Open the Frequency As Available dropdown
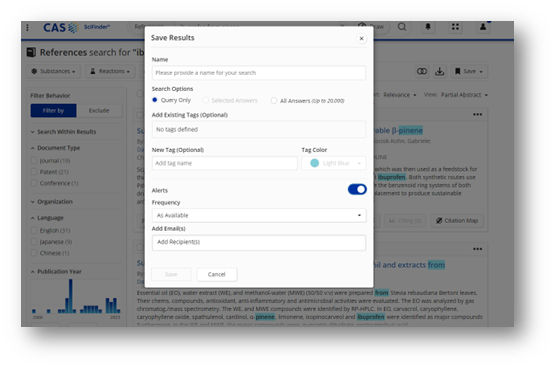The height and width of the screenshot is (369, 556). pos(259,215)
